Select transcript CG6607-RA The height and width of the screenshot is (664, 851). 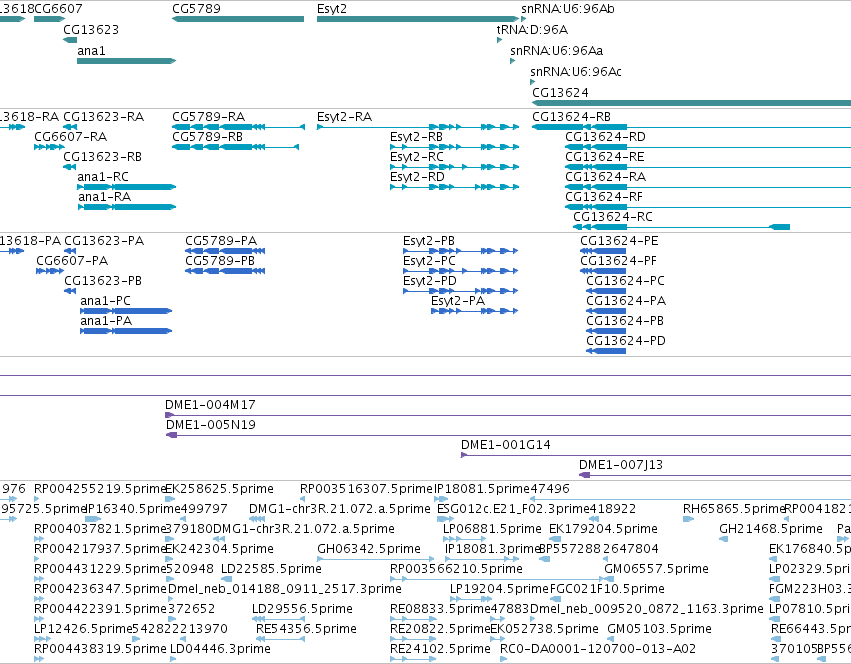pos(71,137)
